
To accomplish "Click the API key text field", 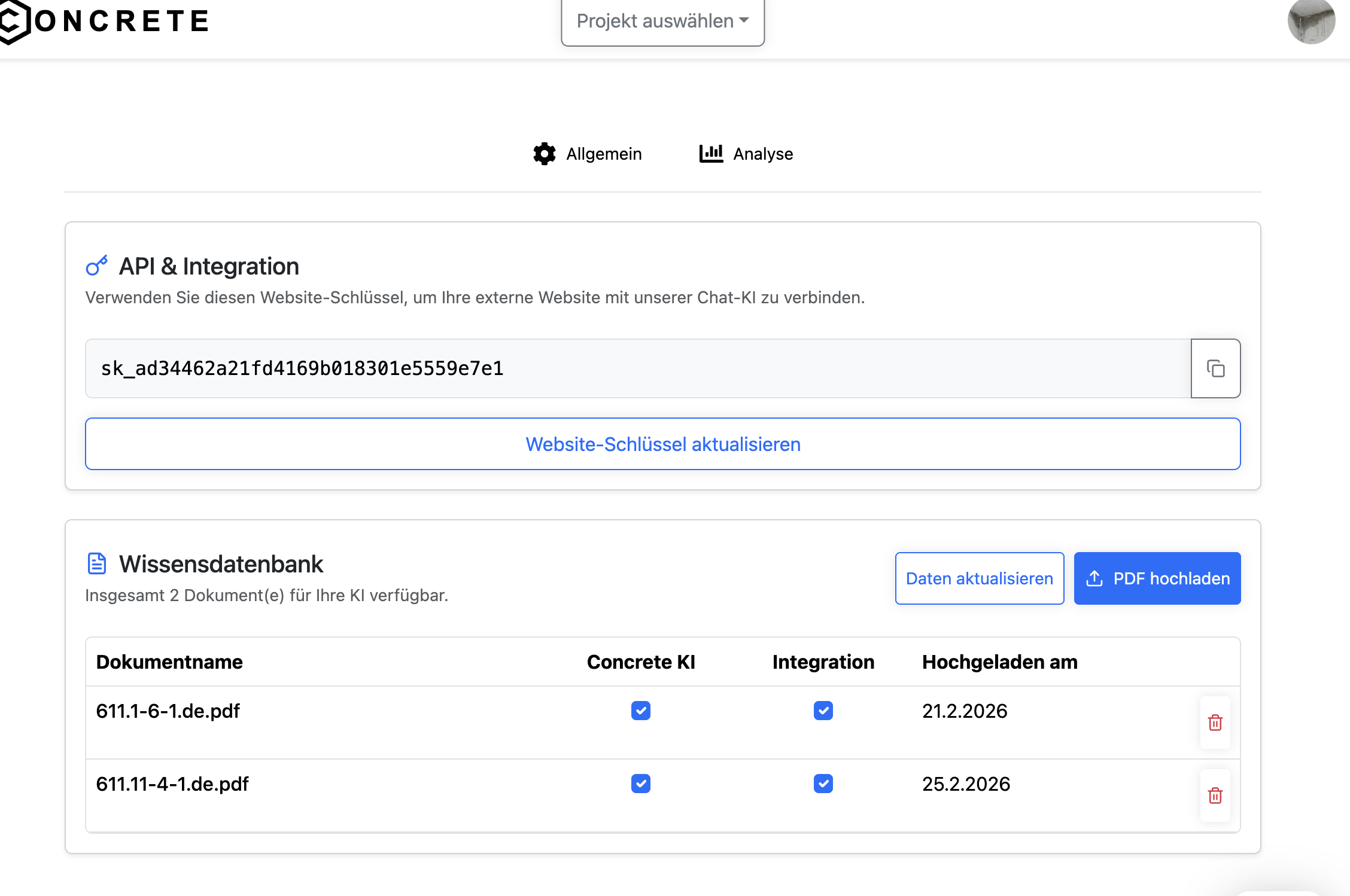I will [637, 368].
